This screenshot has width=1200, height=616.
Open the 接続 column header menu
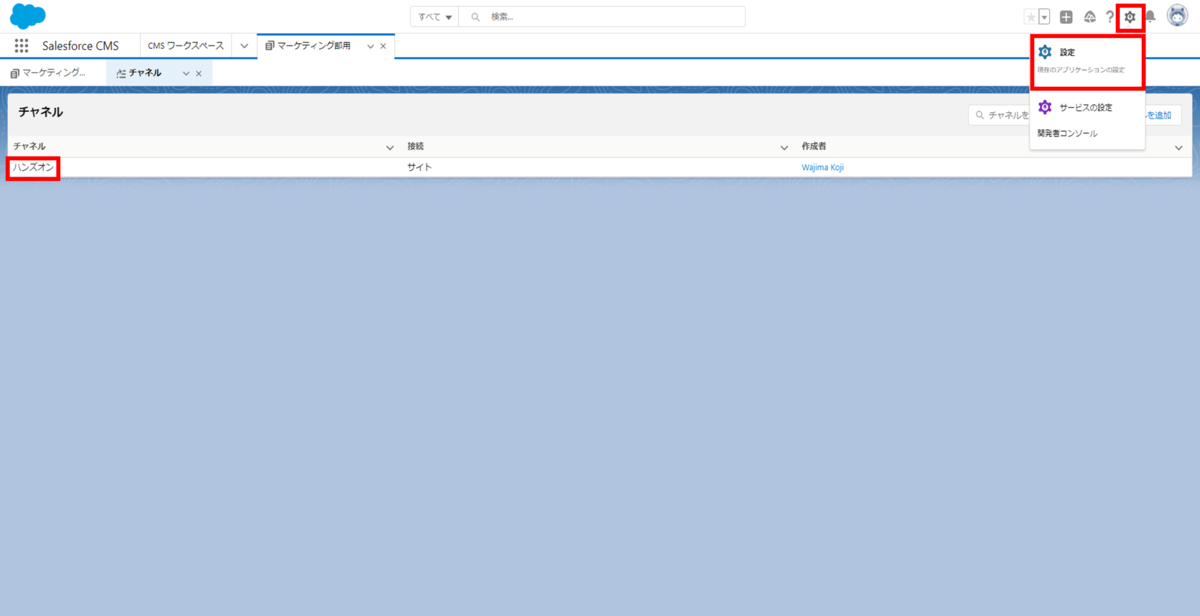784,147
